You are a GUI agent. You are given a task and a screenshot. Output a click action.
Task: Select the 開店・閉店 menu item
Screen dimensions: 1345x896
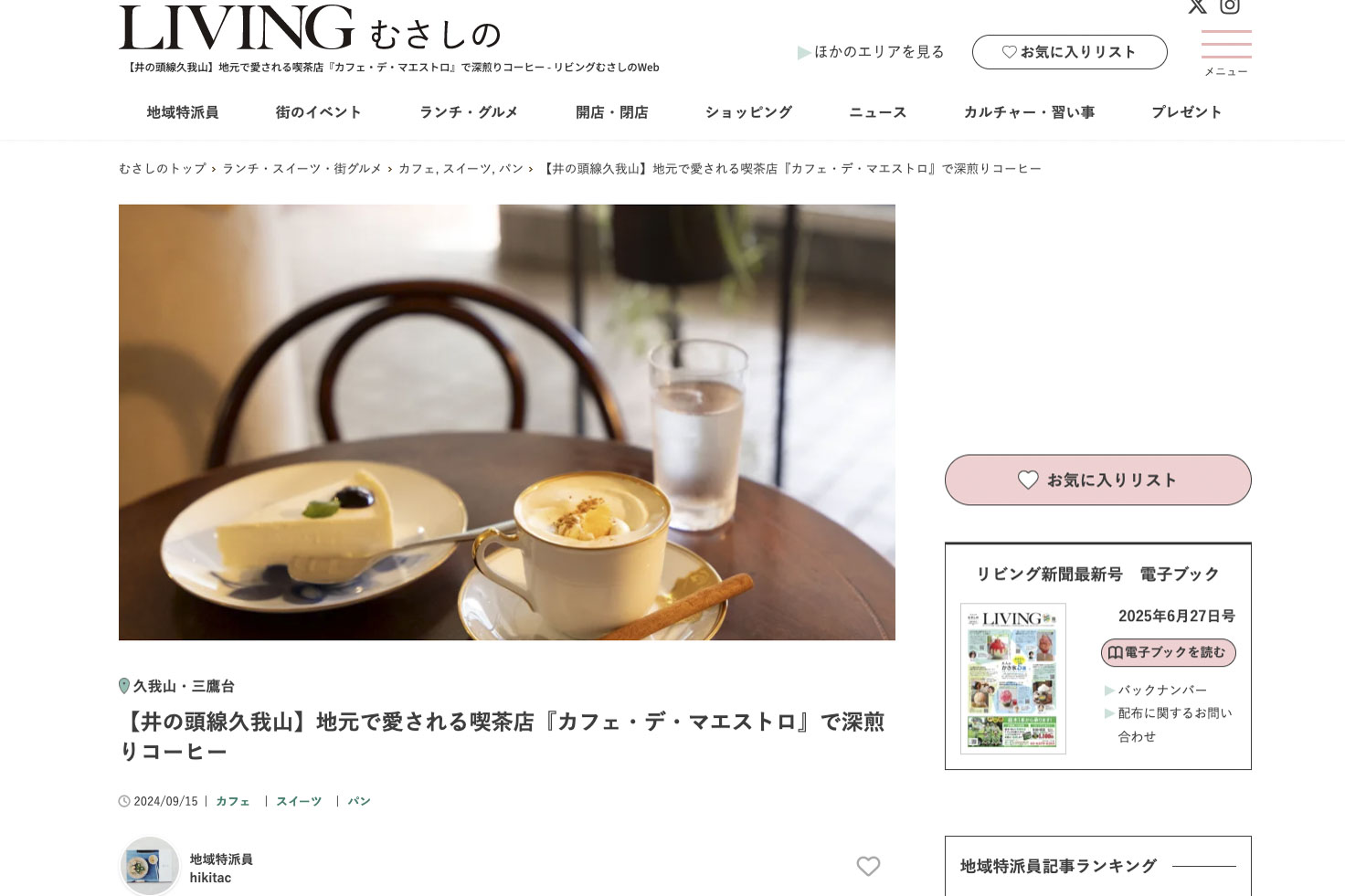[x=612, y=112]
